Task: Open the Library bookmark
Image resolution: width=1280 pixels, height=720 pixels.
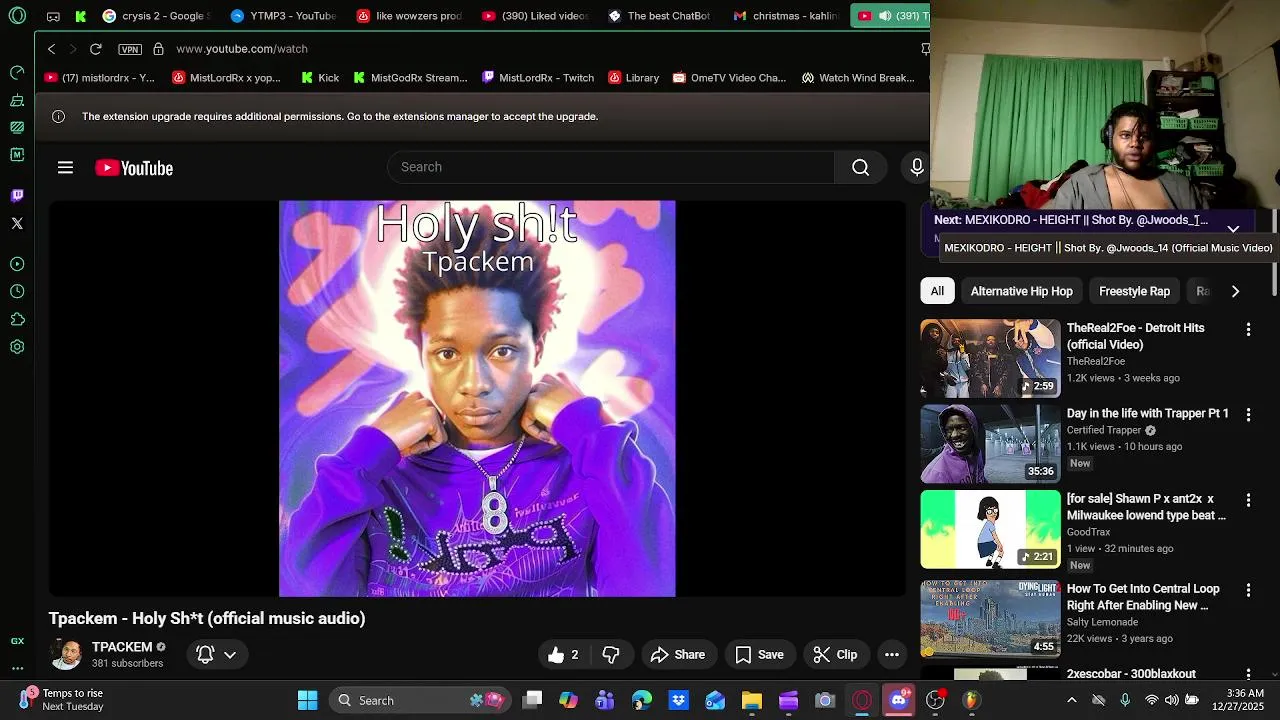Action: (x=632, y=78)
